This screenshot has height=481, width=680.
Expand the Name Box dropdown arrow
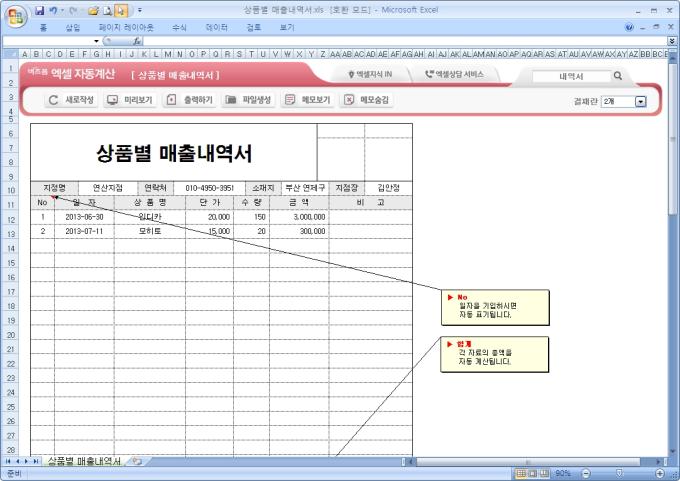pyautogui.click(x=96, y=41)
